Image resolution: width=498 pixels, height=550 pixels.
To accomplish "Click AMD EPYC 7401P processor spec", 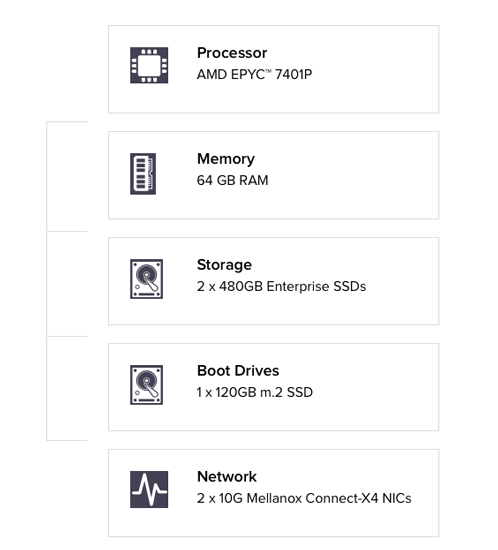I will (255, 74).
